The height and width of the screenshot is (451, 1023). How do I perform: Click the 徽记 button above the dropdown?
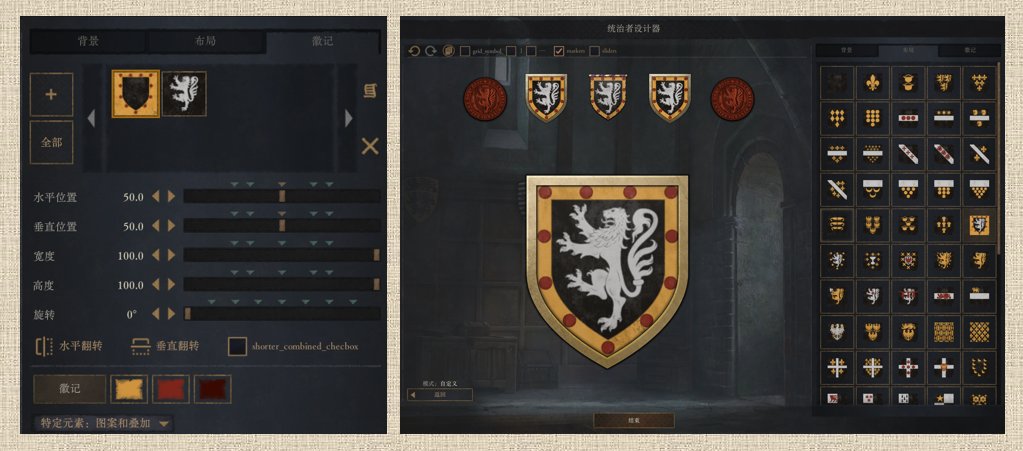click(x=70, y=389)
